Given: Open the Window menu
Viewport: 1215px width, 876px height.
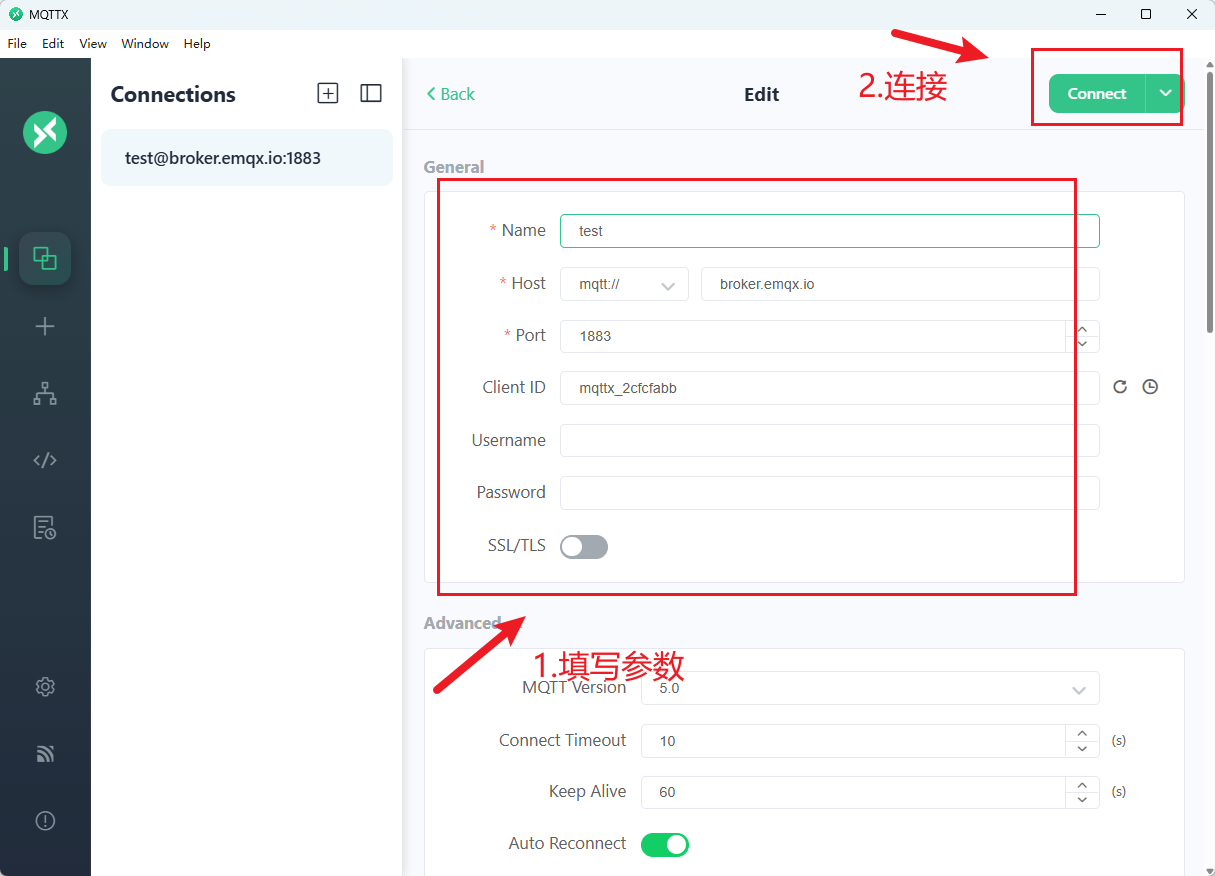Looking at the screenshot, I should click(145, 44).
